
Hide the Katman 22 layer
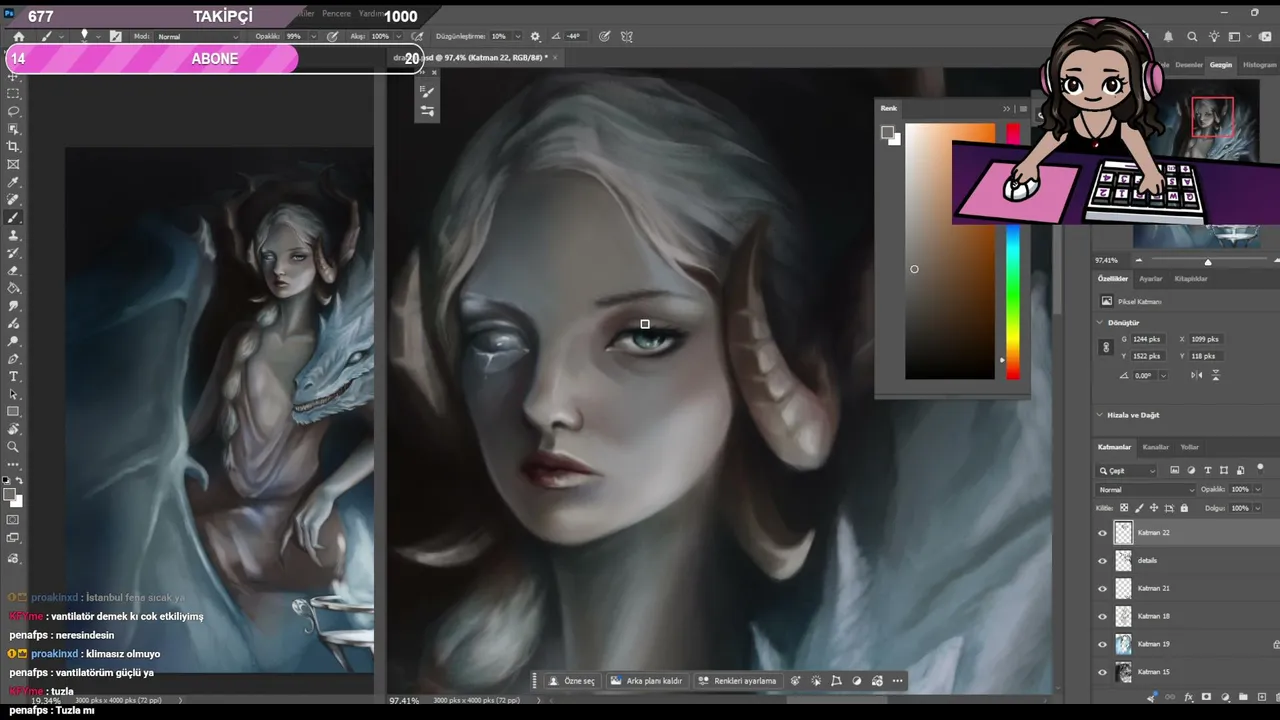click(1103, 533)
